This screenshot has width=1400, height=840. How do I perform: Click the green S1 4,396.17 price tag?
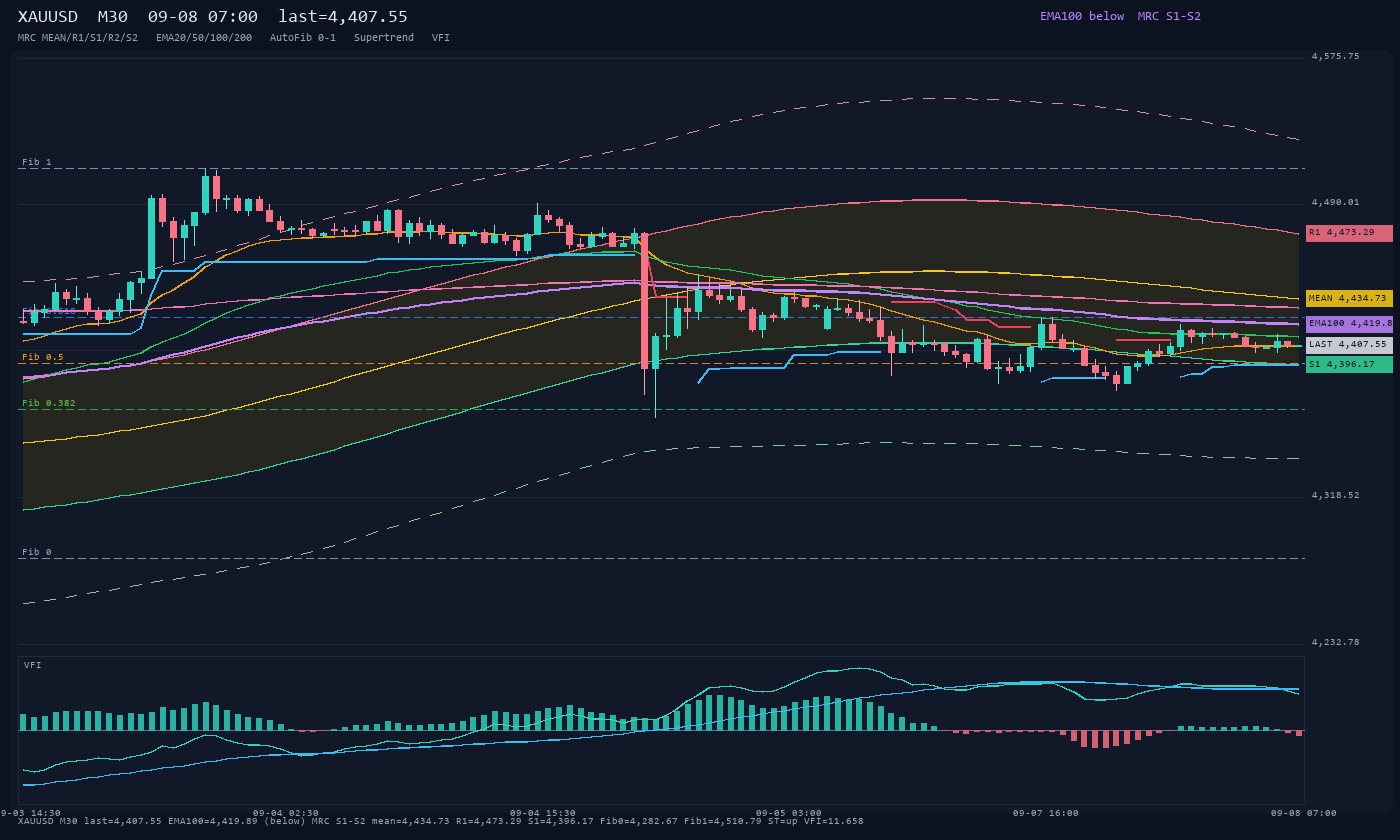[x=1349, y=364]
